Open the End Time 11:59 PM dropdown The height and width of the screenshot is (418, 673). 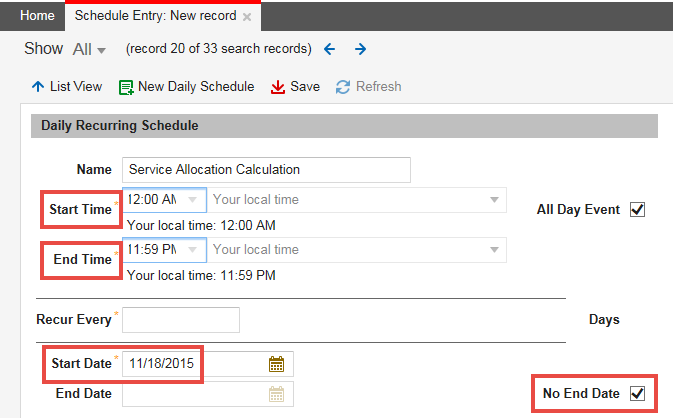[192, 250]
